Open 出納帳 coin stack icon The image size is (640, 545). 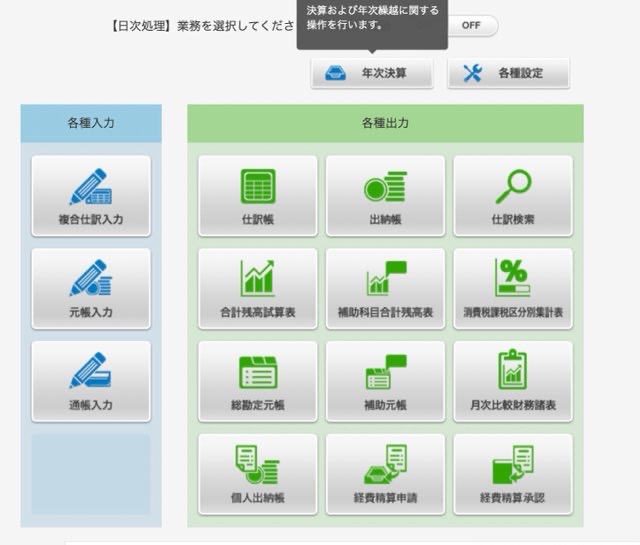[x=385, y=187]
